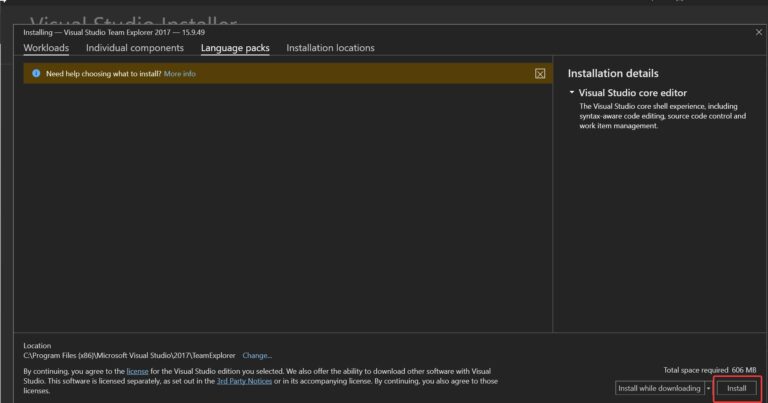
Task: Dismiss the help banner with X icon
Action: click(x=540, y=74)
